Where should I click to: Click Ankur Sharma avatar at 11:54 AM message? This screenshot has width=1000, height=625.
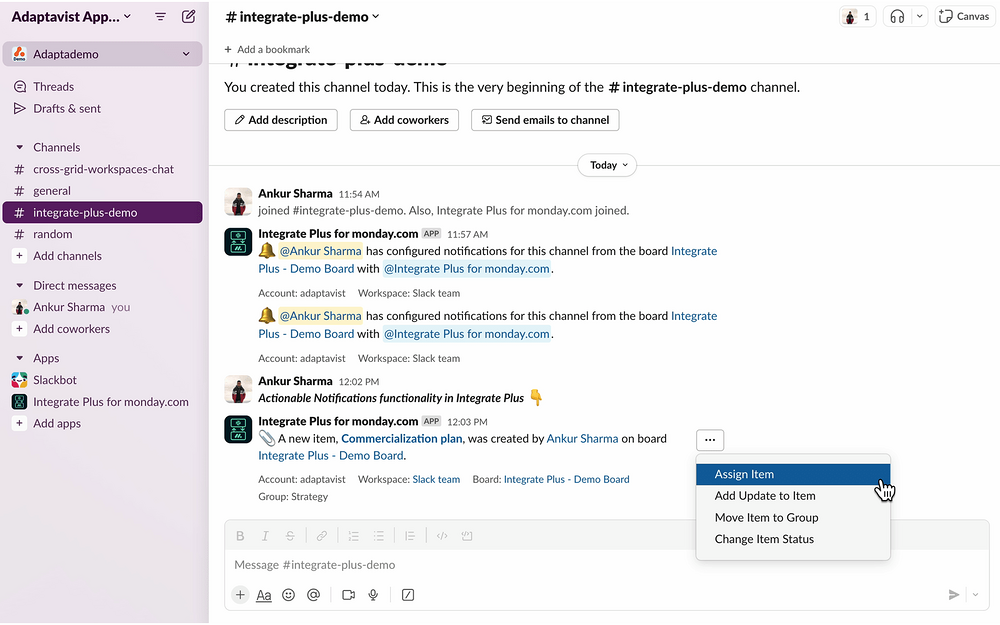coord(238,202)
